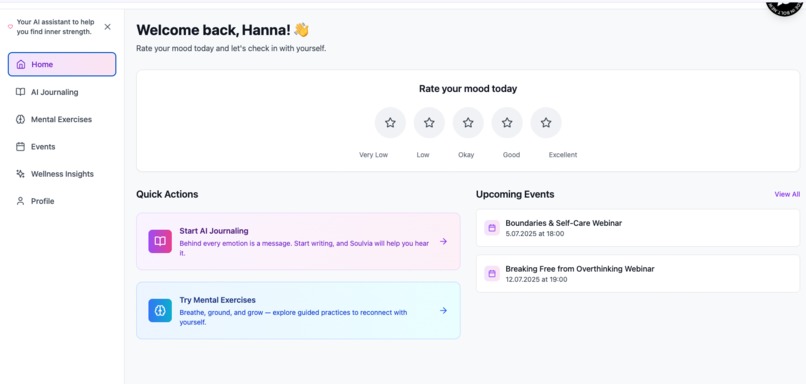Click the "Upcoming Events" heading
806x384 pixels.
click(515, 194)
